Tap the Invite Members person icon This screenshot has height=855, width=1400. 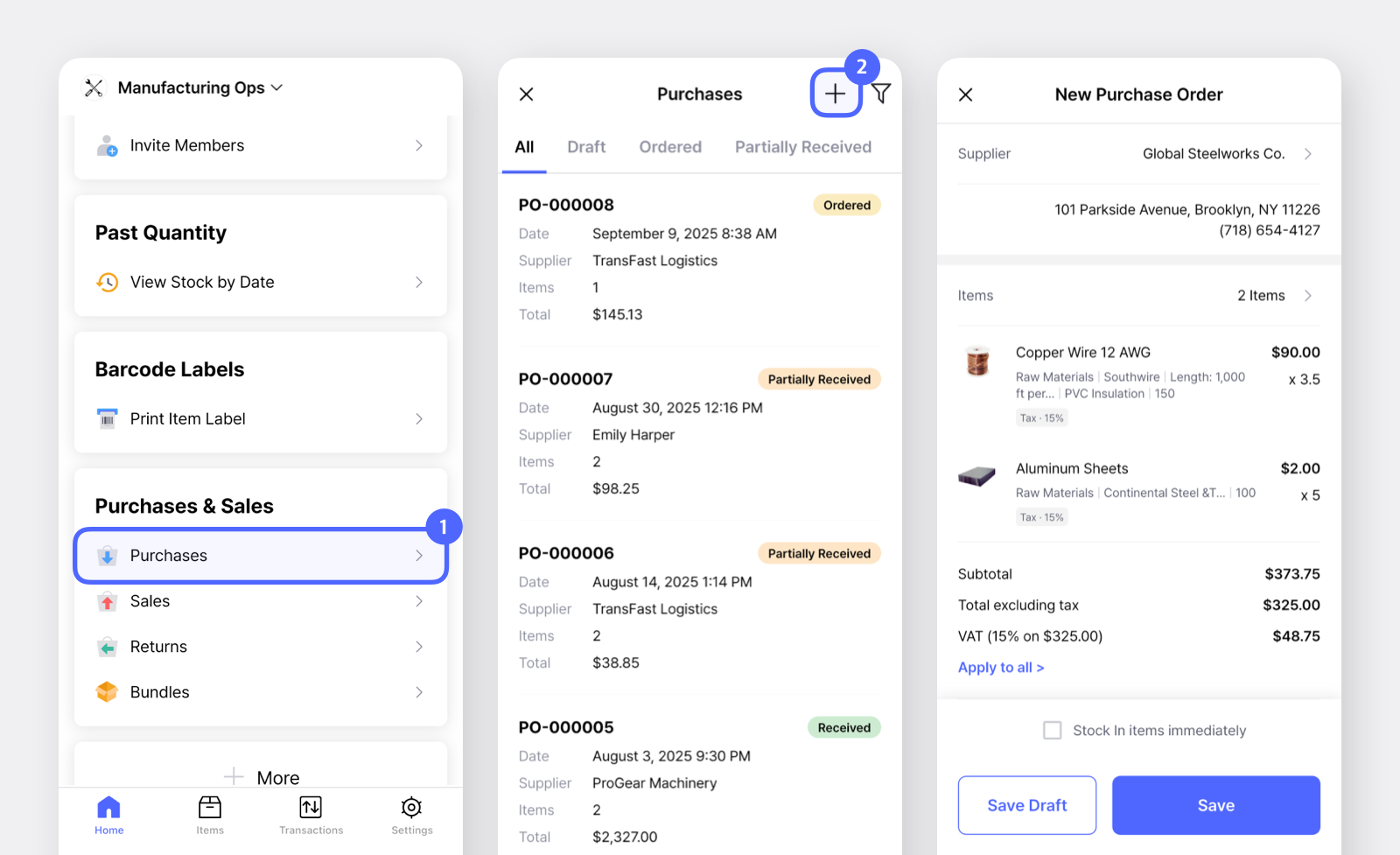(x=106, y=146)
